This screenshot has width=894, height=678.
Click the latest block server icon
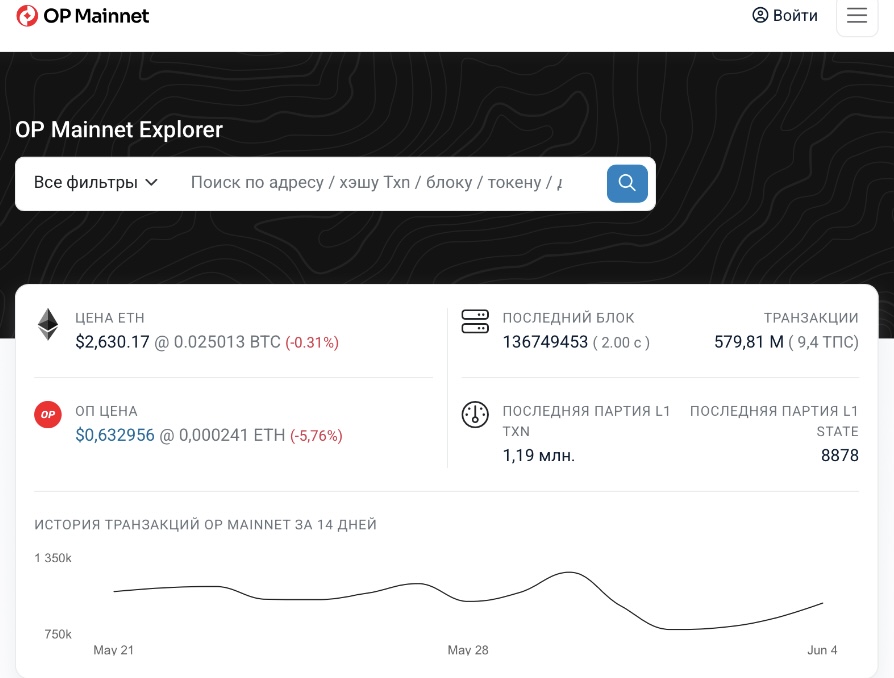pyautogui.click(x=475, y=322)
